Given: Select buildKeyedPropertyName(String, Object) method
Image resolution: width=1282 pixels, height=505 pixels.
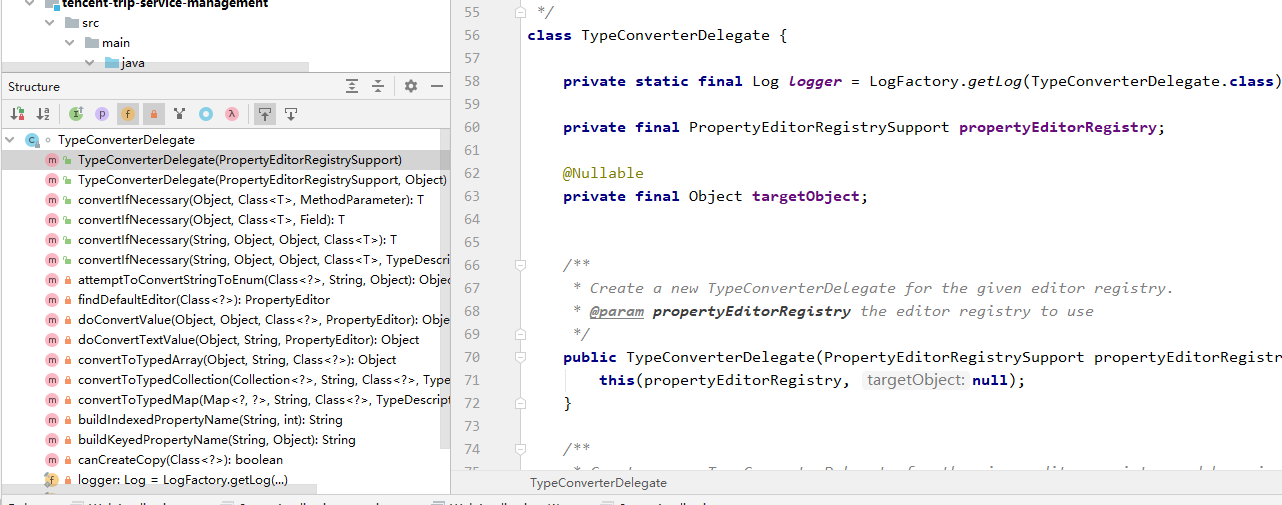Looking at the screenshot, I should [x=225, y=440].
